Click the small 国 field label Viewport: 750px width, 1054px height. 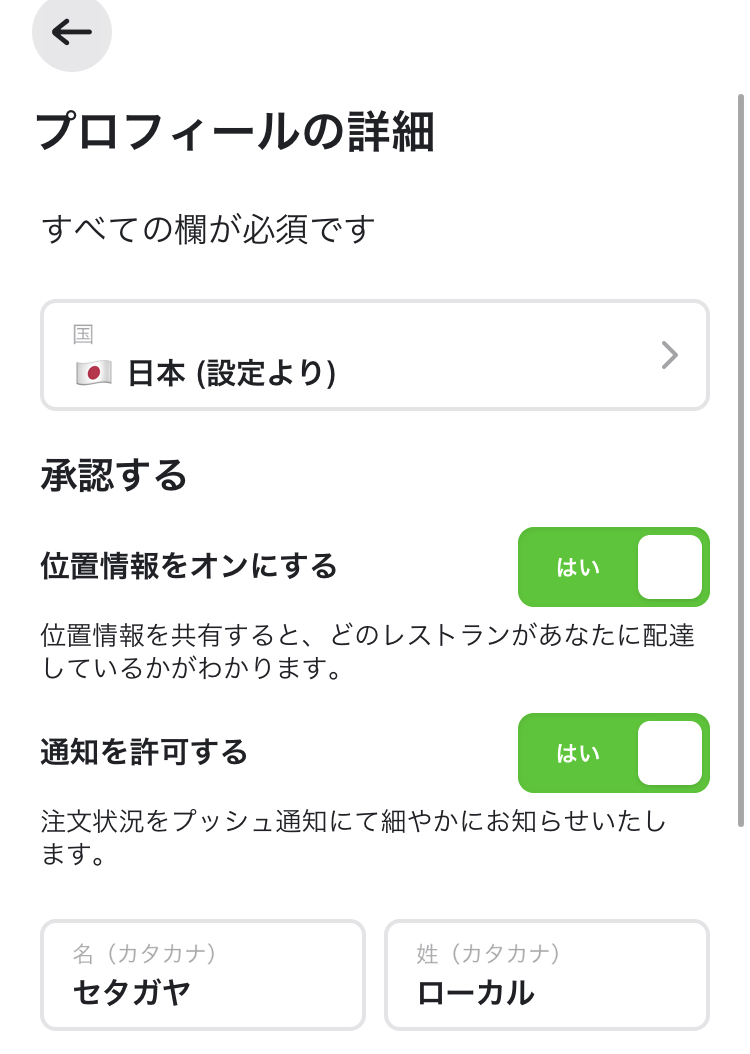click(x=83, y=333)
